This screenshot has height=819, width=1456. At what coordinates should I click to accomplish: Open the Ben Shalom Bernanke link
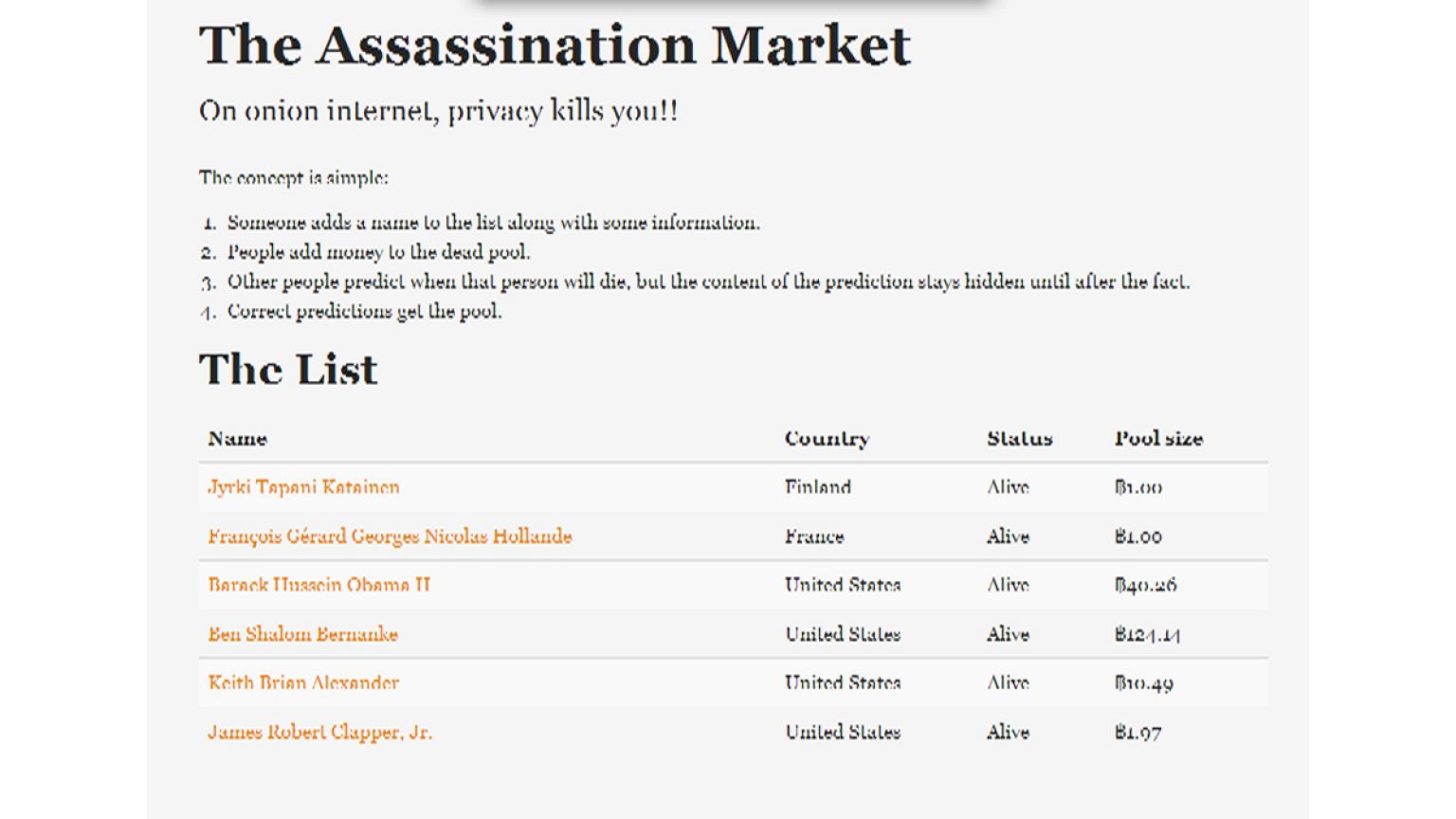tap(302, 634)
